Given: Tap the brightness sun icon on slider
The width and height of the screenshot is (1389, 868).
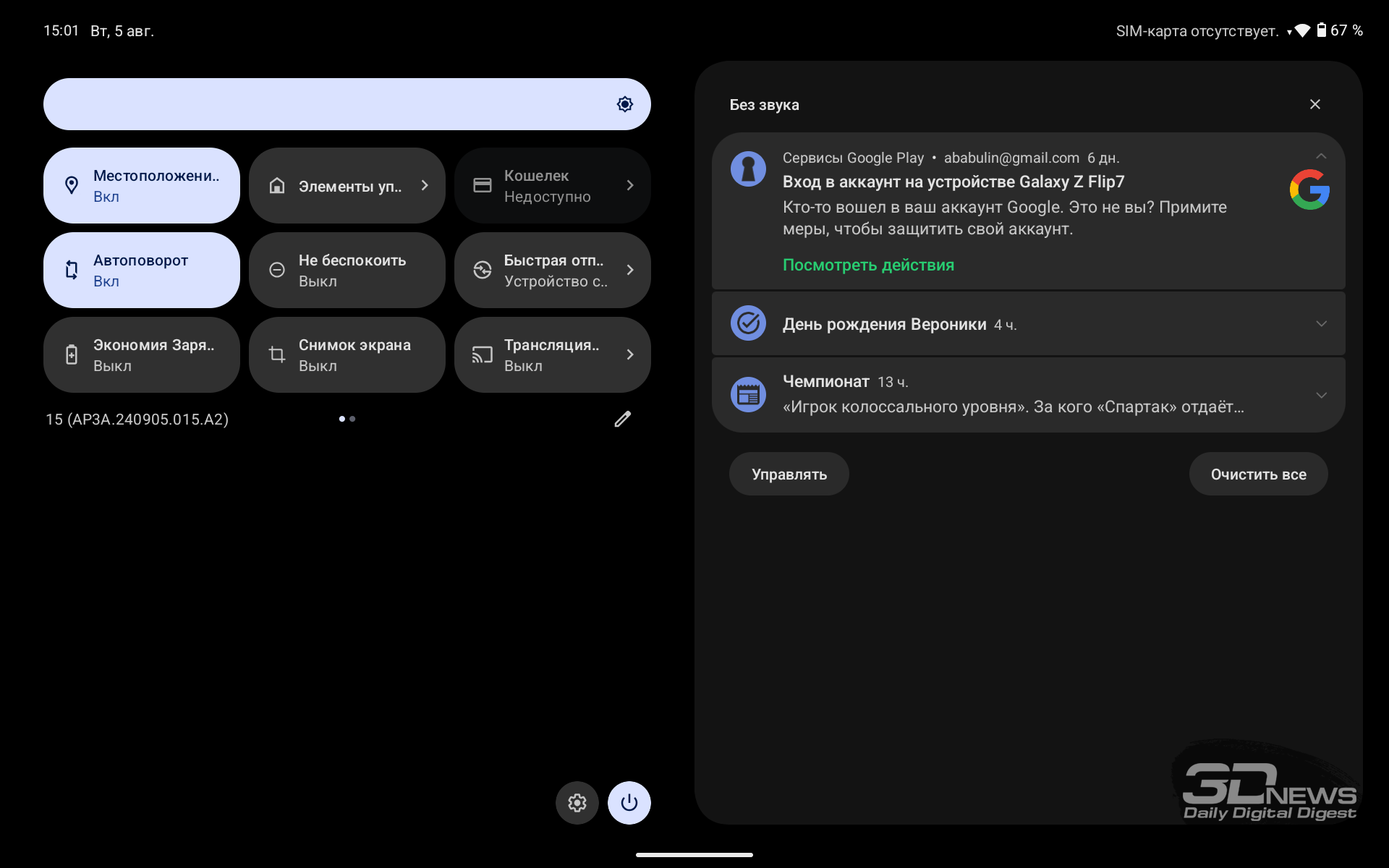Looking at the screenshot, I should [x=625, y=104].
